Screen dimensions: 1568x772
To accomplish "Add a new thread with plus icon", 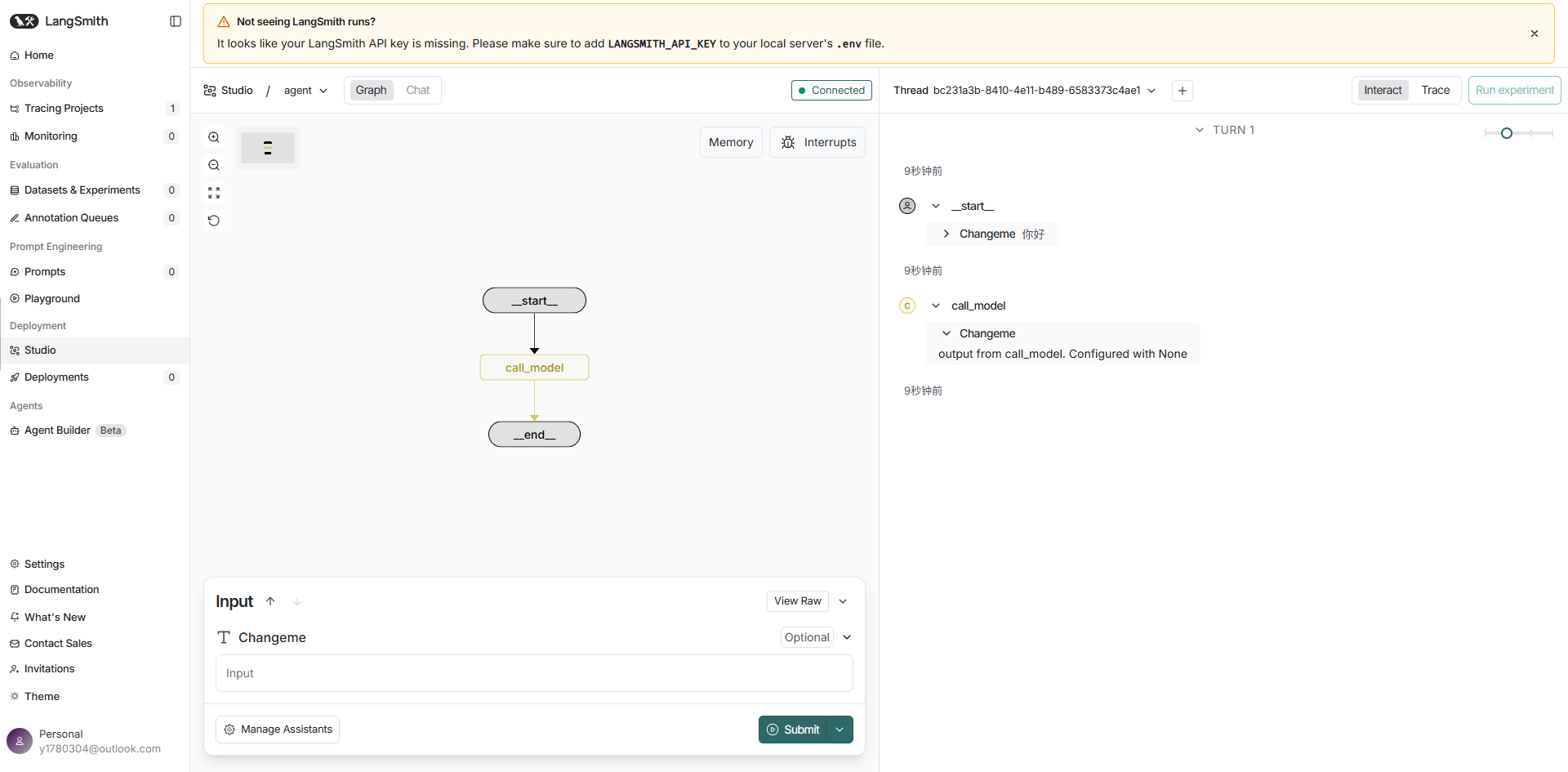I will 1182,91.
